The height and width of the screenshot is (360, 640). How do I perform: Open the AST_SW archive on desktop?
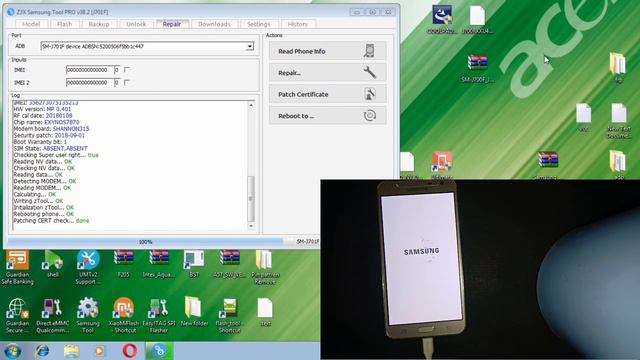click(x=229, y=265)
